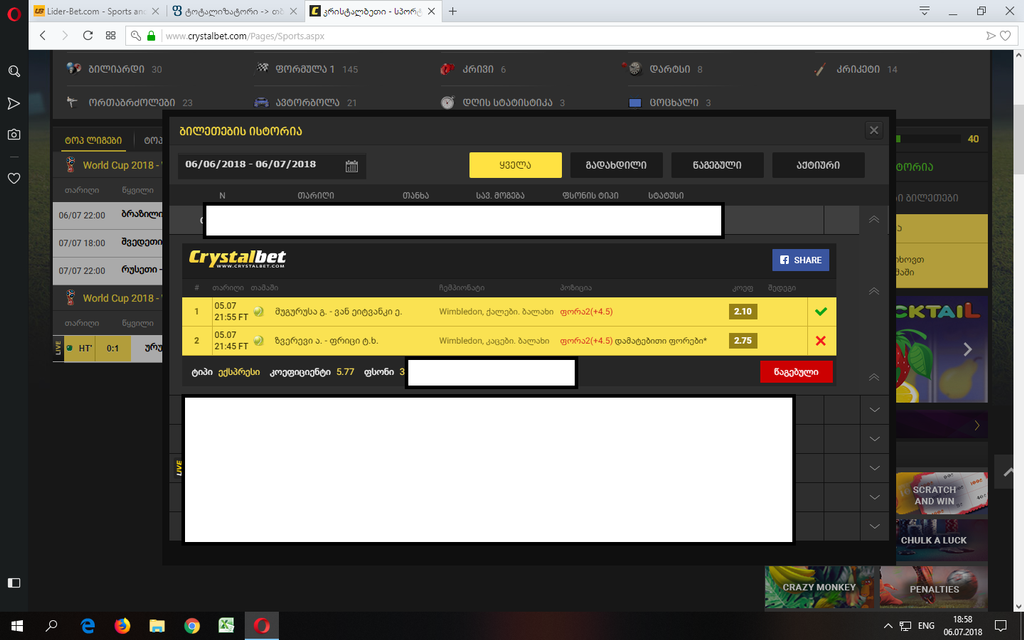Select the აქტიური filter tab
Viewport: 1024px width, 640px height.
(x=818, y=165)
